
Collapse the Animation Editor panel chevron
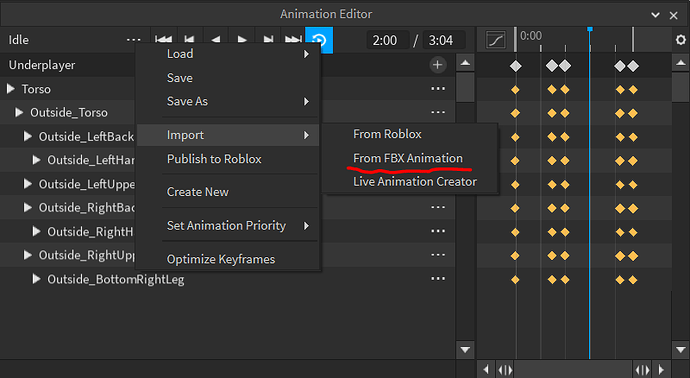coord(655,15)
